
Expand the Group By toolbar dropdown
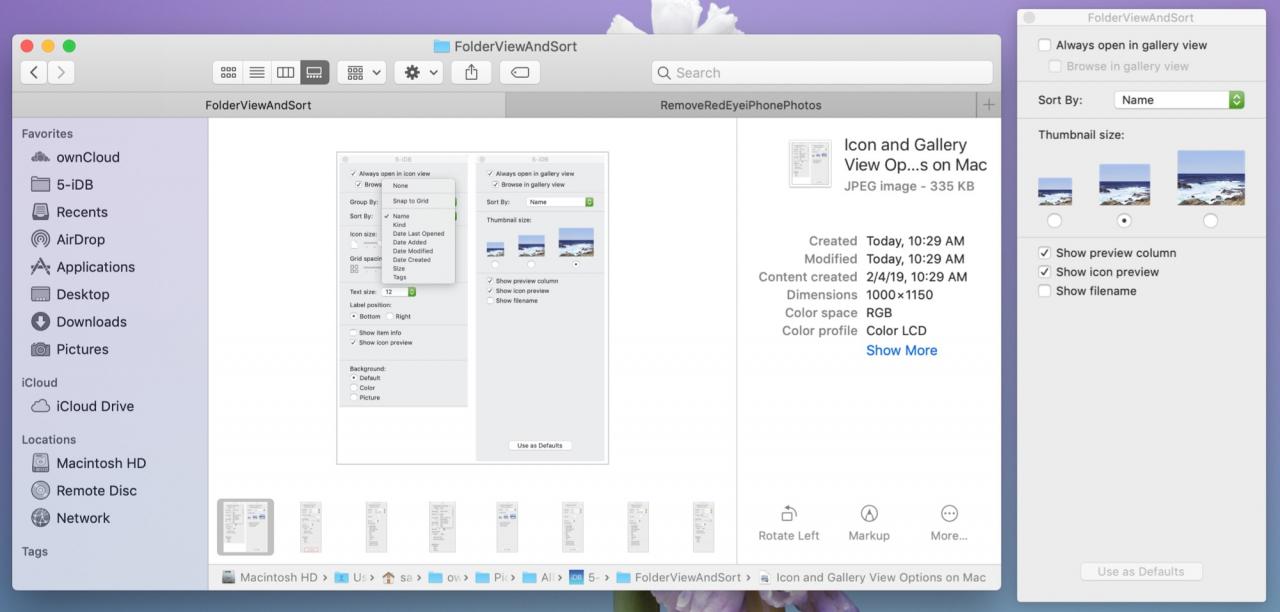pyautogui.click(x=362, y=72)
